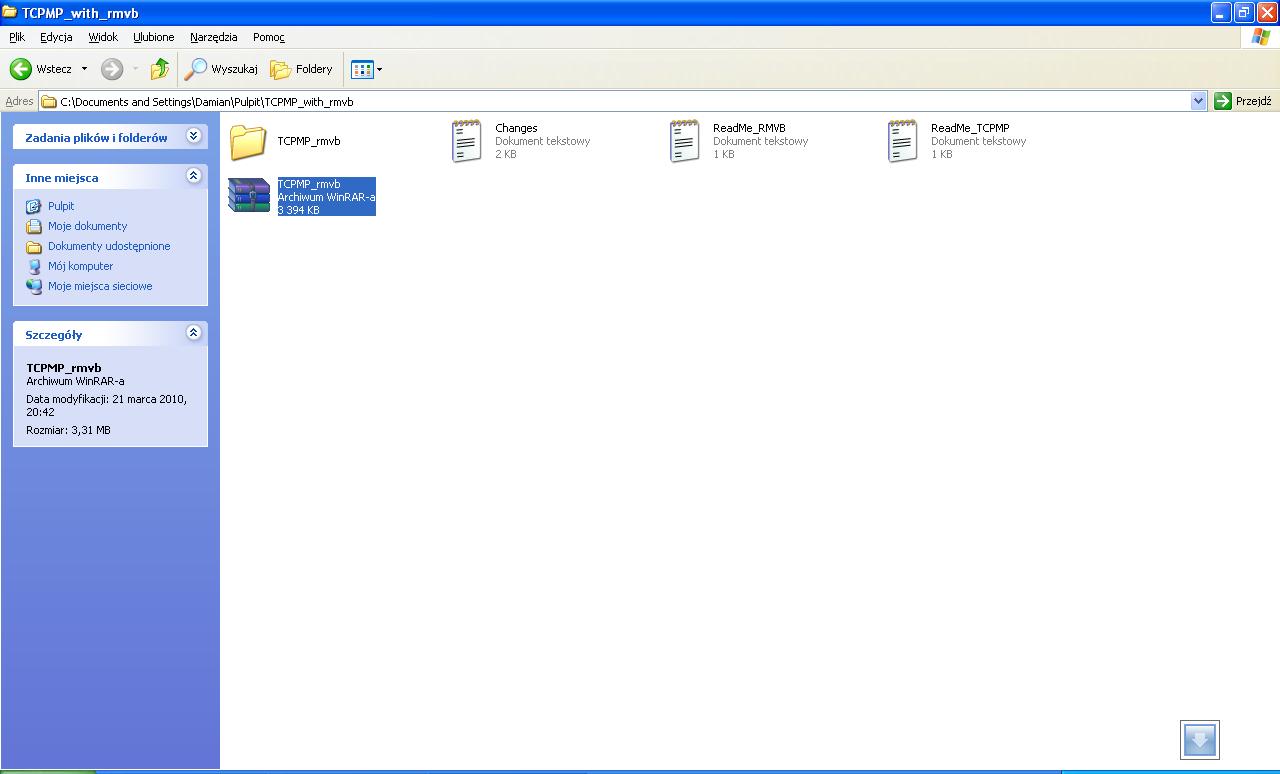This screenshot has height=774, width=1280.
Task: Click the Adres label
Action: [19, 101]
